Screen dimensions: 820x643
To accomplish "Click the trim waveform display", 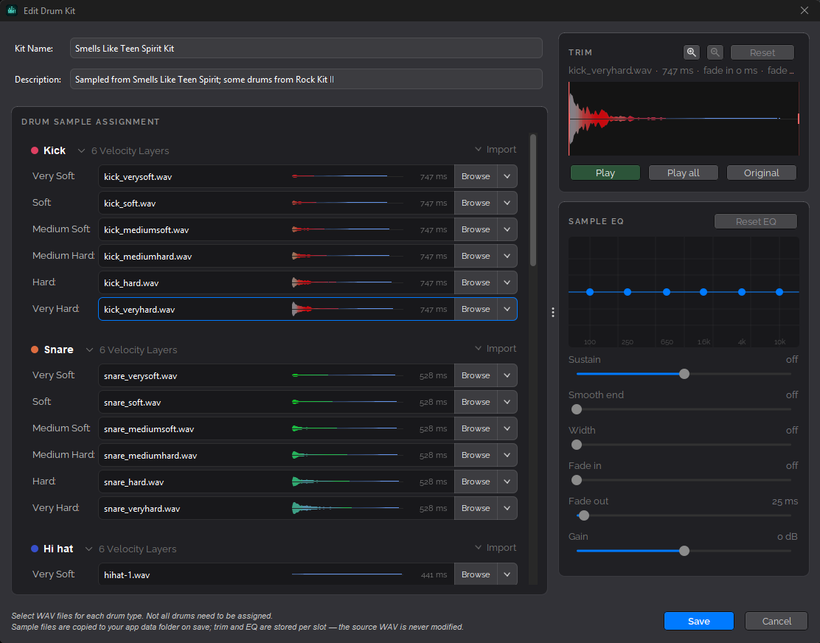I will tap(684, 119).
